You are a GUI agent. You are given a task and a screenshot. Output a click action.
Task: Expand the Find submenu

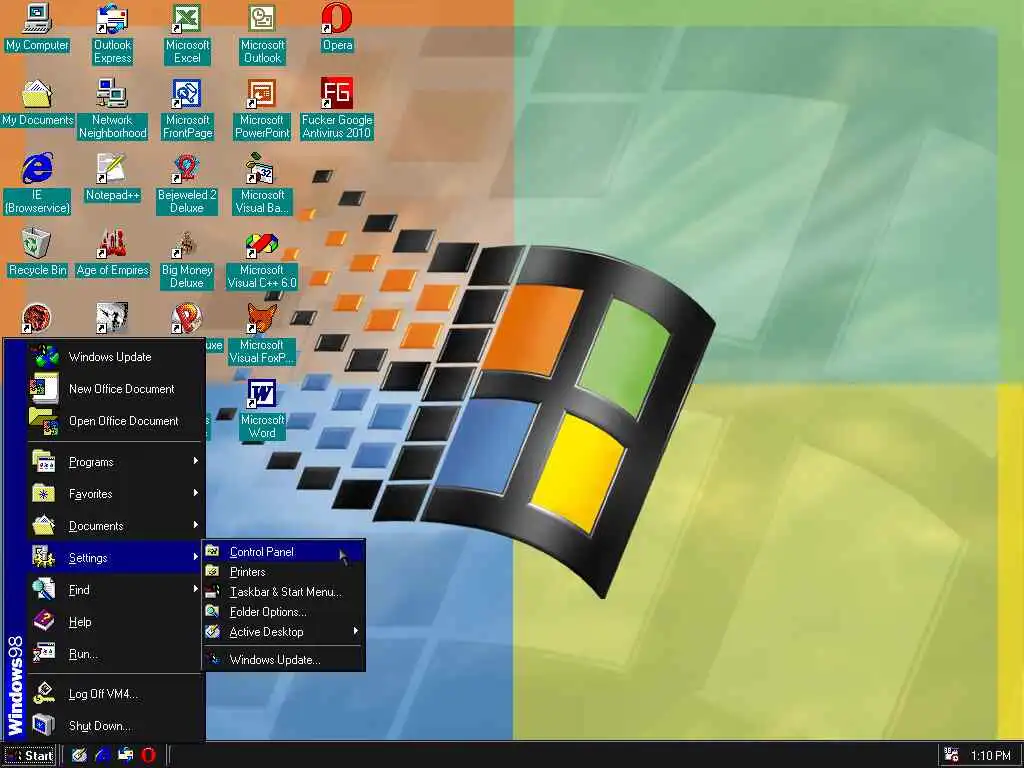[116, 590]
